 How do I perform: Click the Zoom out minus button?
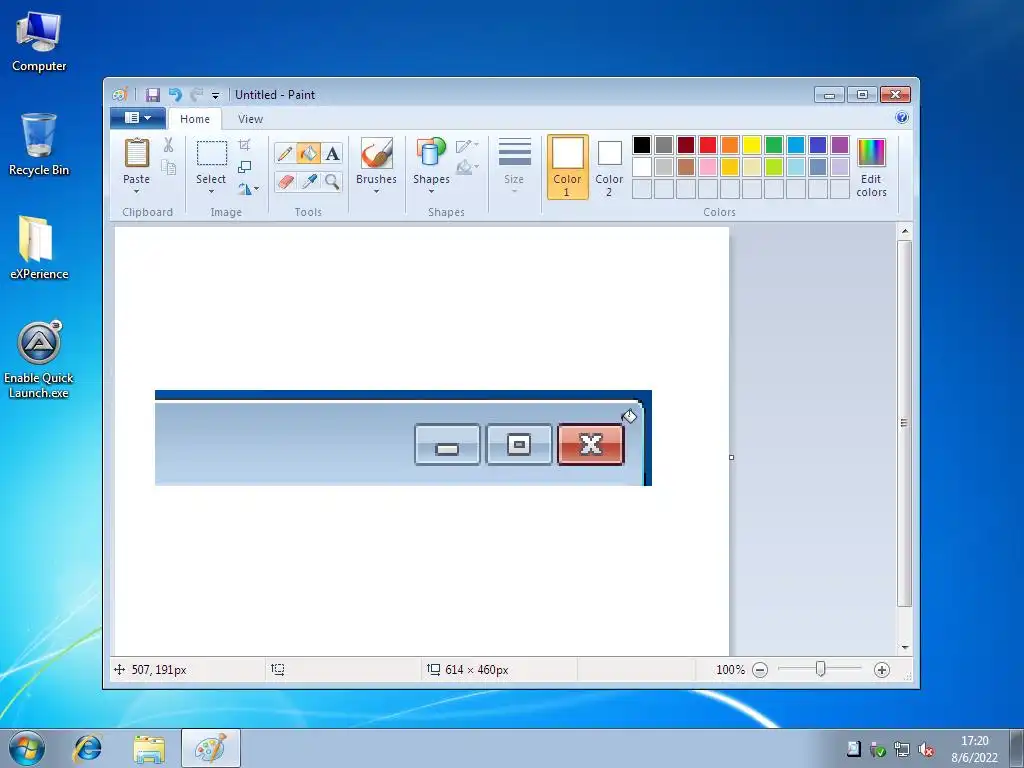pyautogui.click(x=760, y=669)
